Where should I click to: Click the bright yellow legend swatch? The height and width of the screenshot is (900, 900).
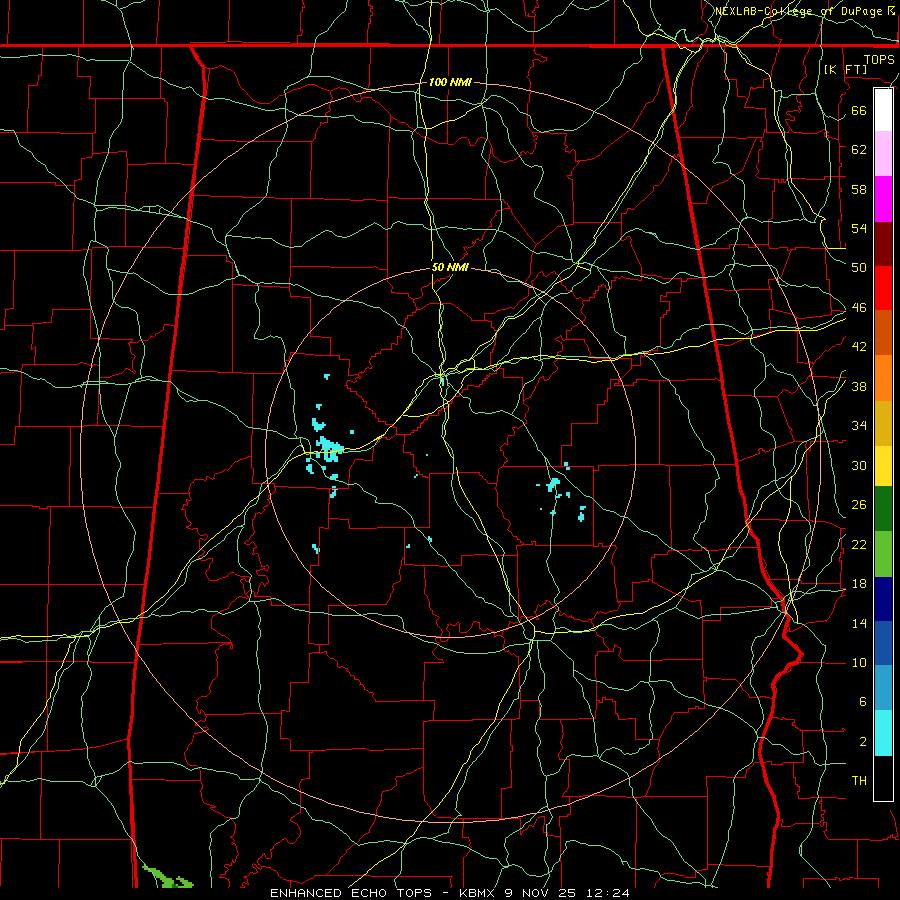(883, 466)
